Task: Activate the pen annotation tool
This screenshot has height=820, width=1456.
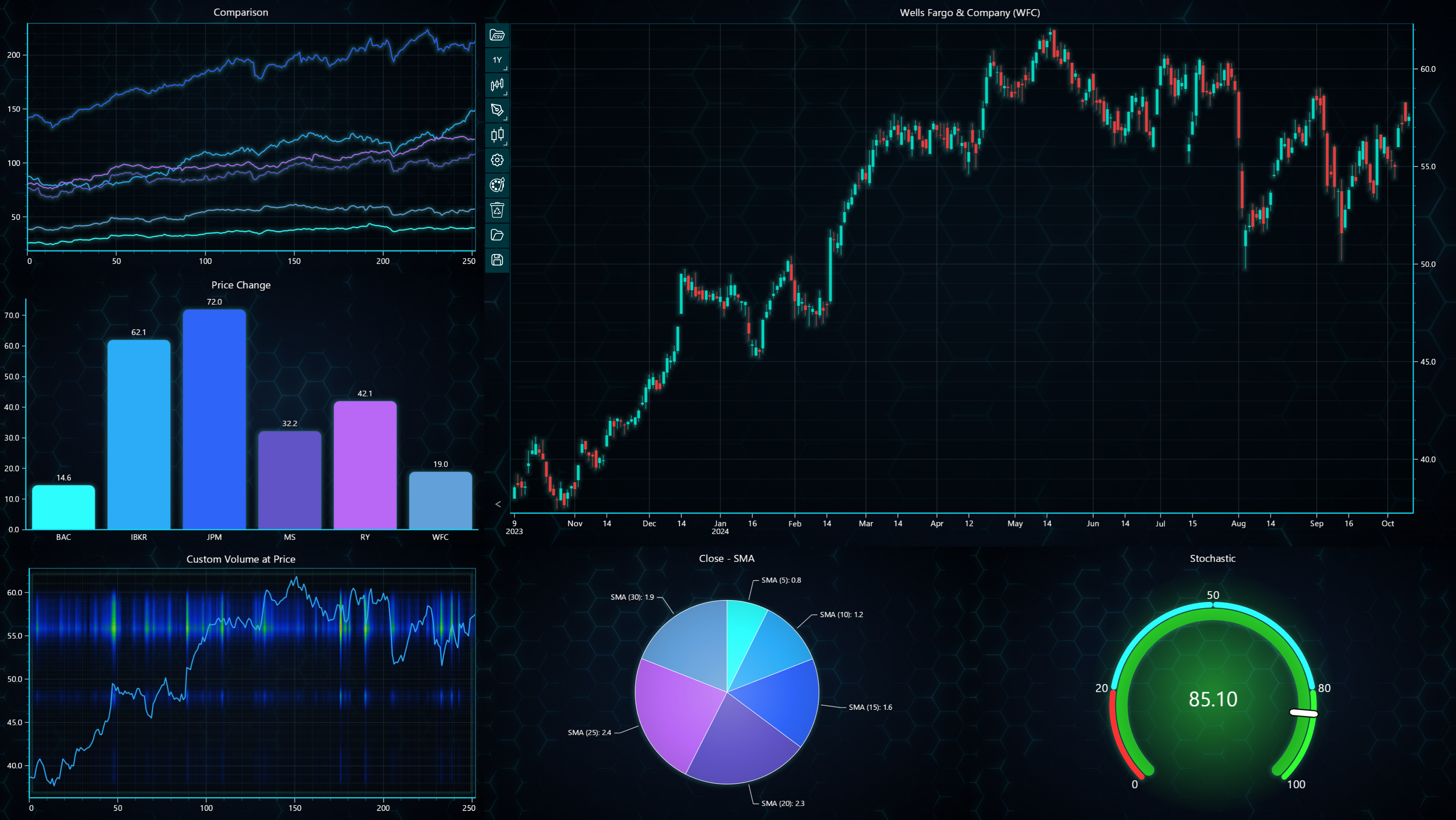Action: [497, 110]
